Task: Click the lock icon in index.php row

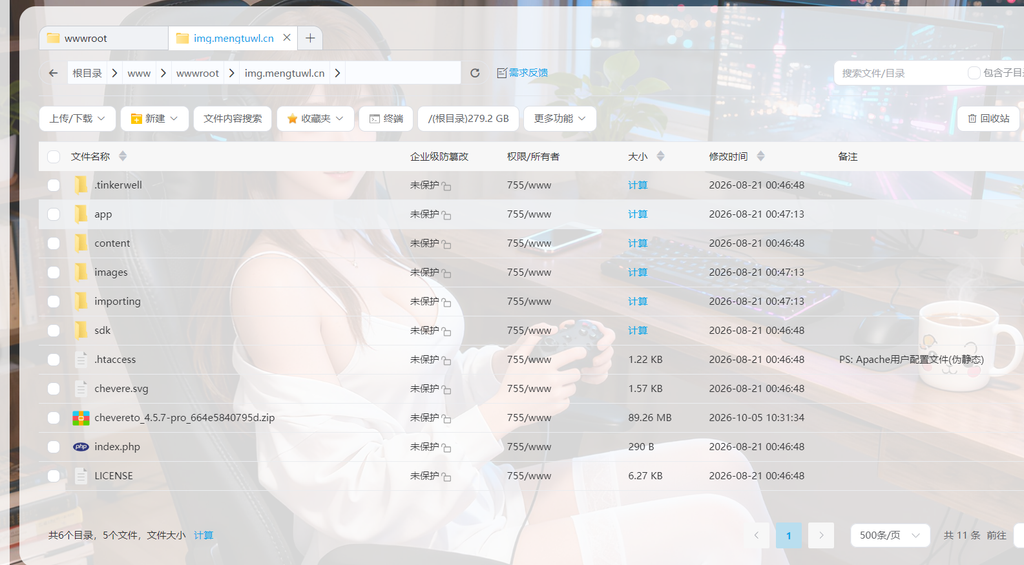Action: click(x=446, y=448)
